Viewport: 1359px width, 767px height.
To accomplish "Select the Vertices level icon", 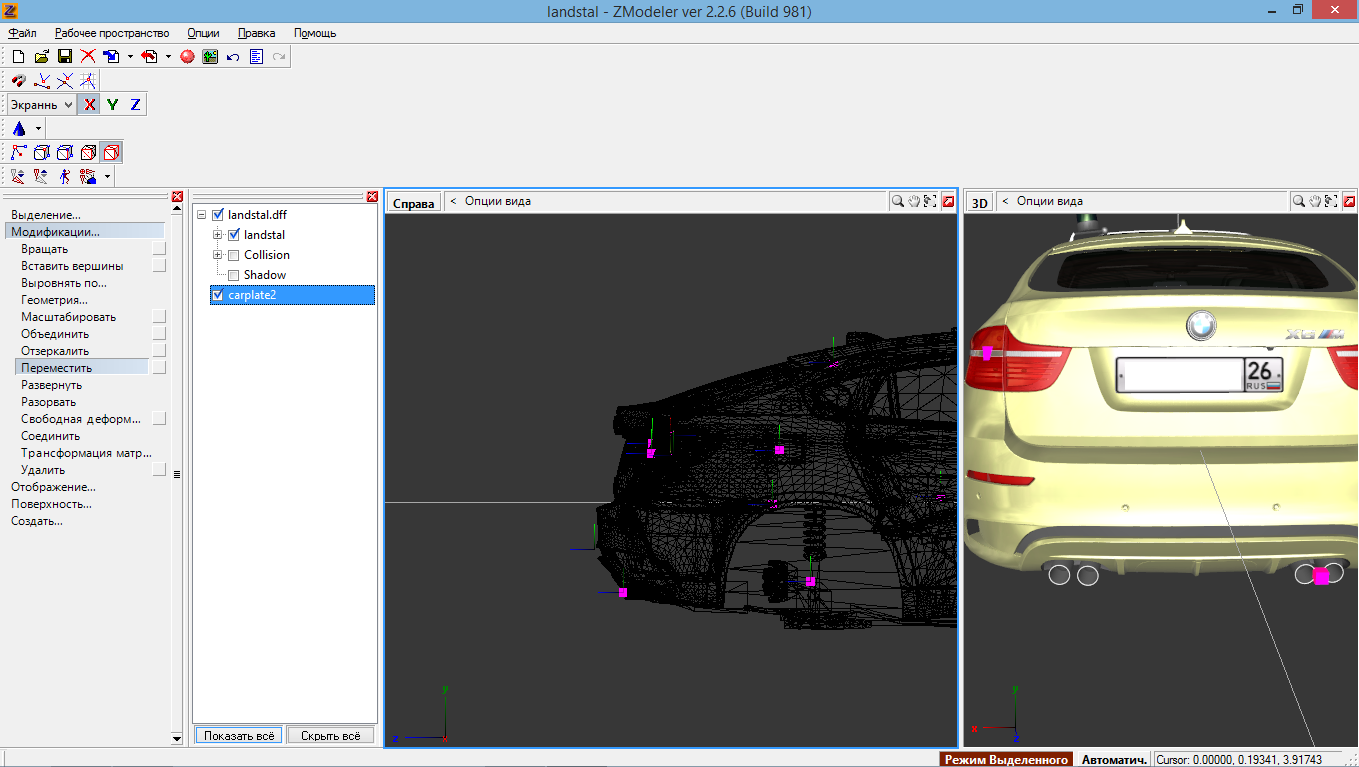I will [19, 153].
